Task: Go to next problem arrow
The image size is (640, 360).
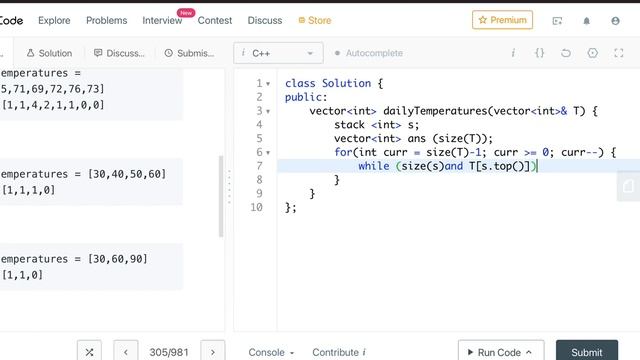Action: coord(212,351)
